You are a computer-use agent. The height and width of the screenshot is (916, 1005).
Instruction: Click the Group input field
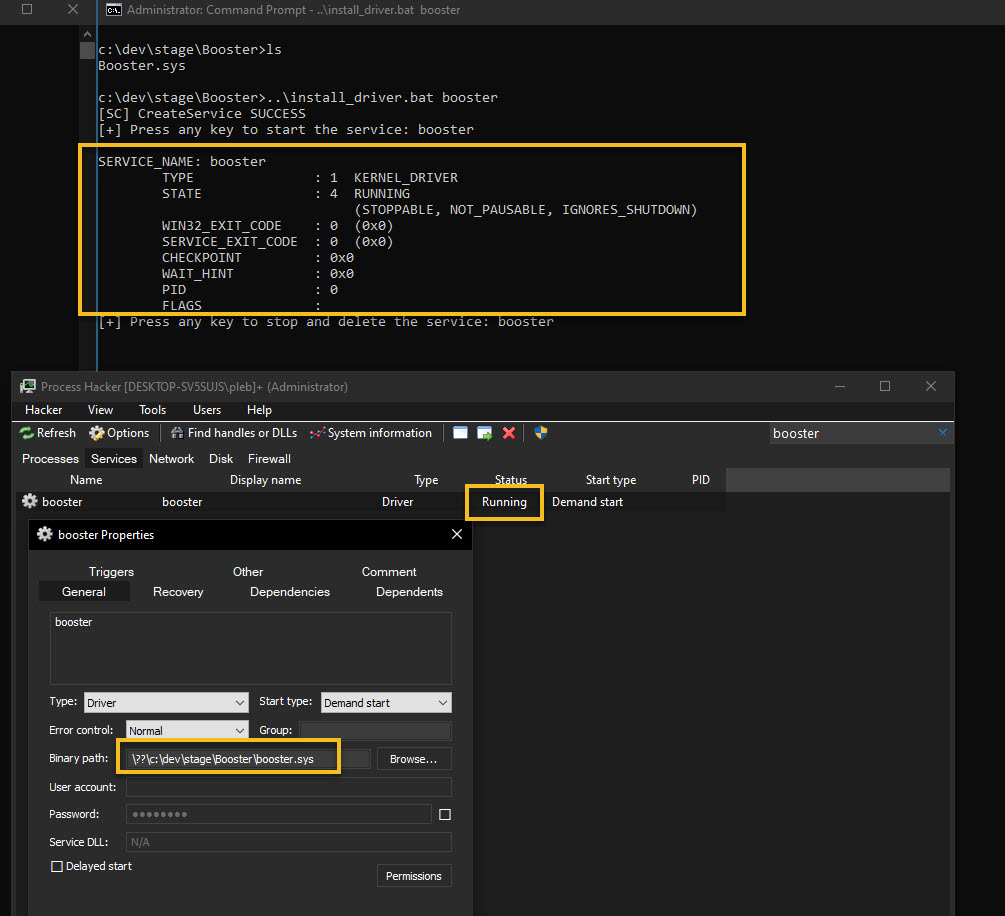tap(376, 730)
